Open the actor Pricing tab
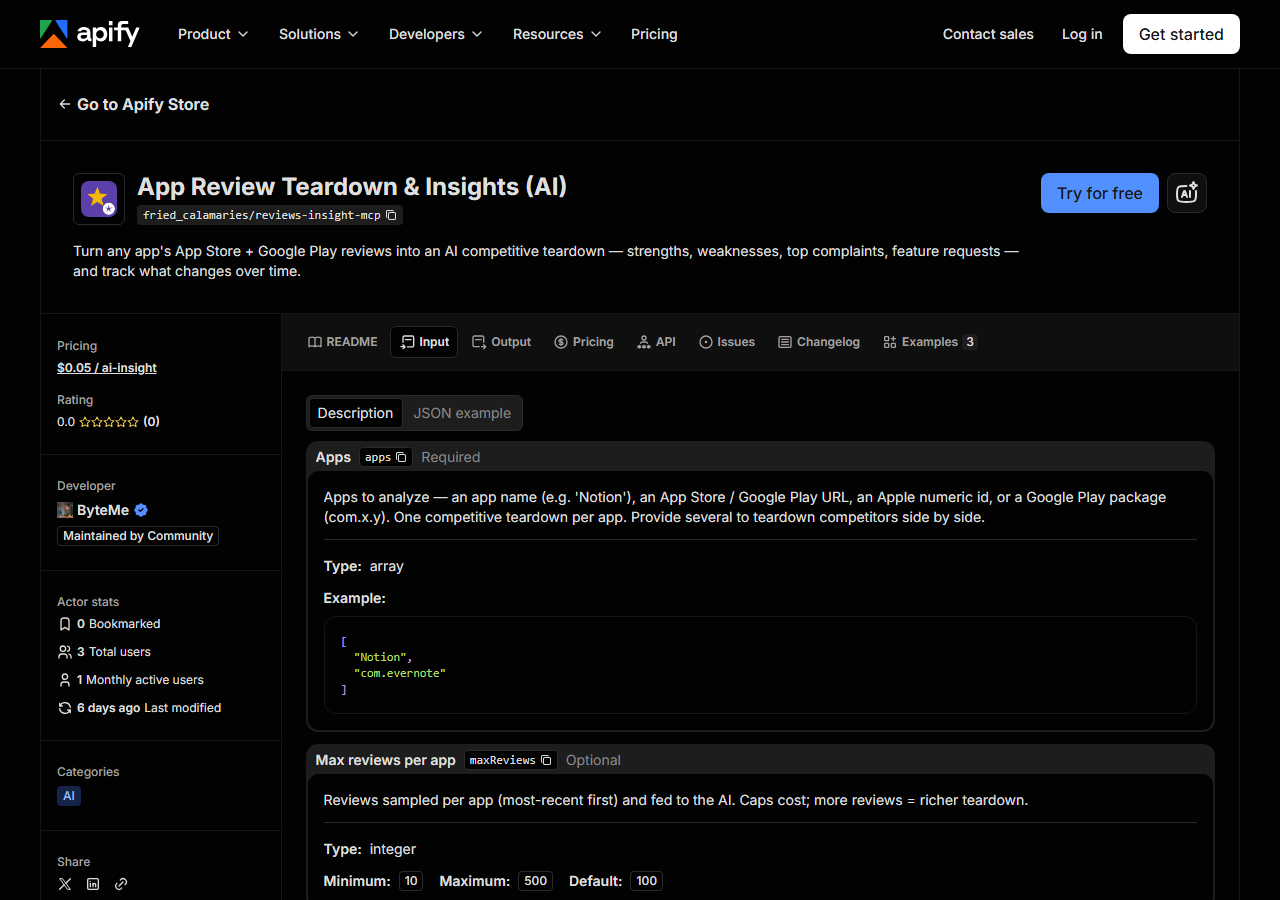The height and width of the screenshot is (900, 1280). [x=584, y=342]
